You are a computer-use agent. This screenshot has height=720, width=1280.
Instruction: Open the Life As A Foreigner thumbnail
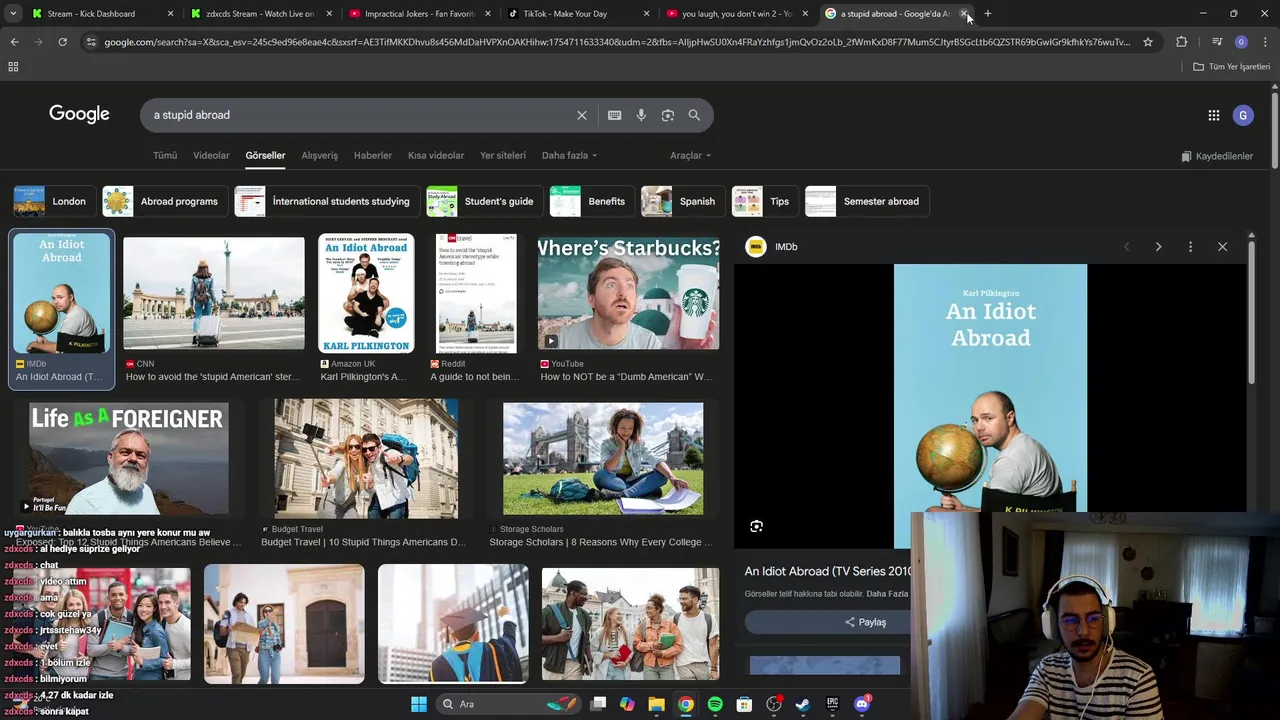coord(128,458)
